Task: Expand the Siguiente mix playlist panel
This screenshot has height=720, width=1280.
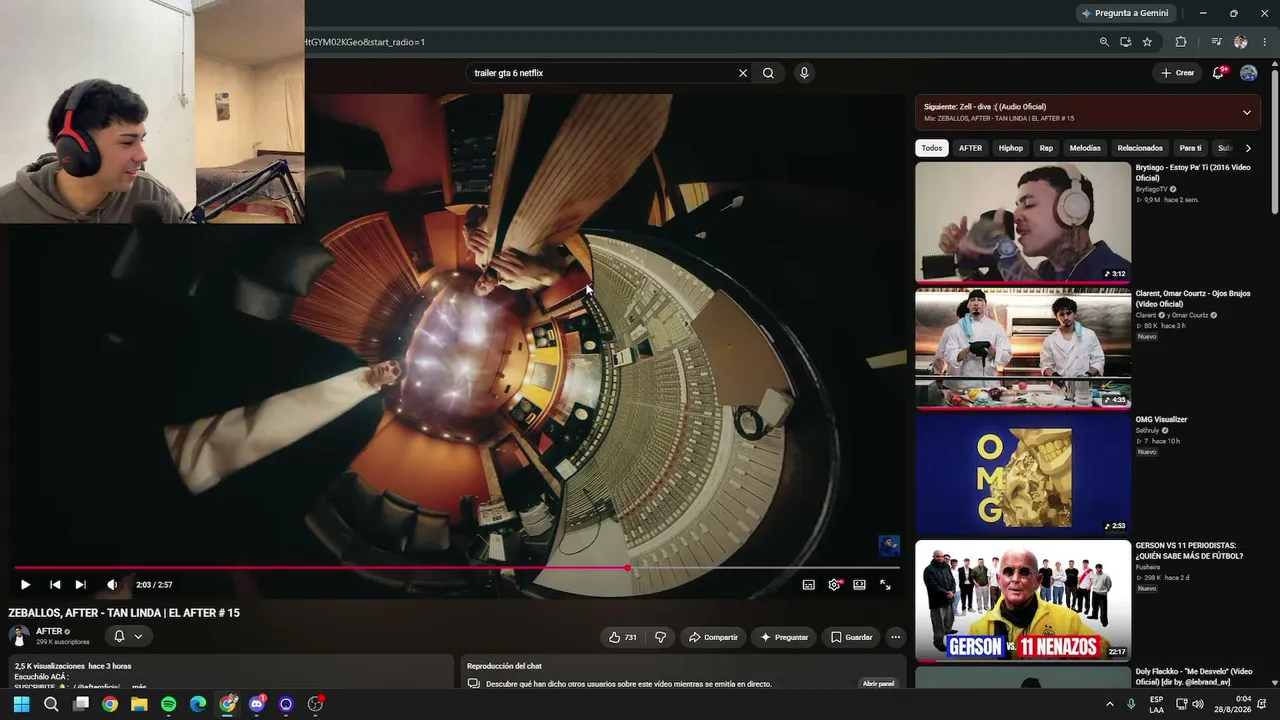Action: (1246, 112)
